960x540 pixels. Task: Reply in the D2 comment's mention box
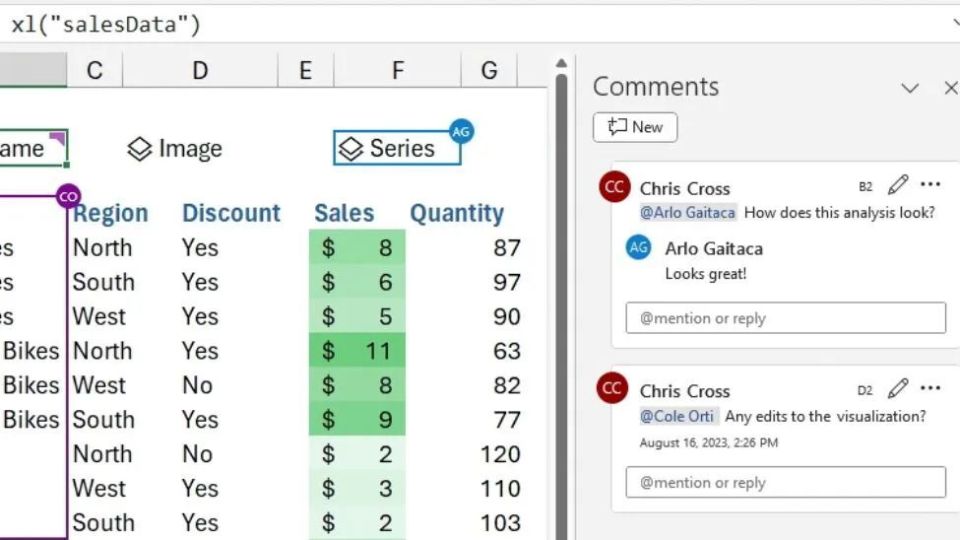click(x=786, y=482)
